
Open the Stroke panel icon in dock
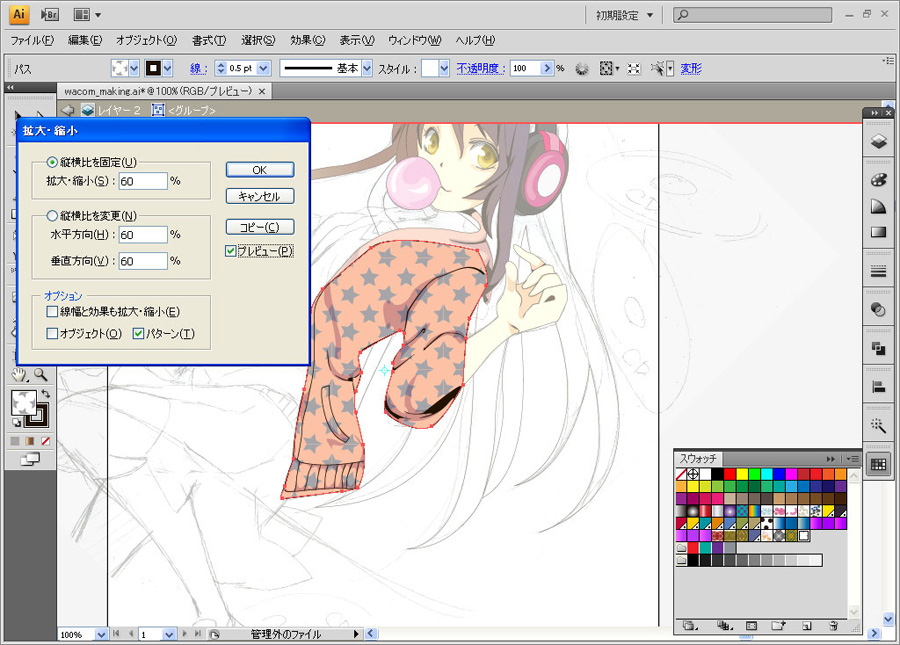point(878,271)
